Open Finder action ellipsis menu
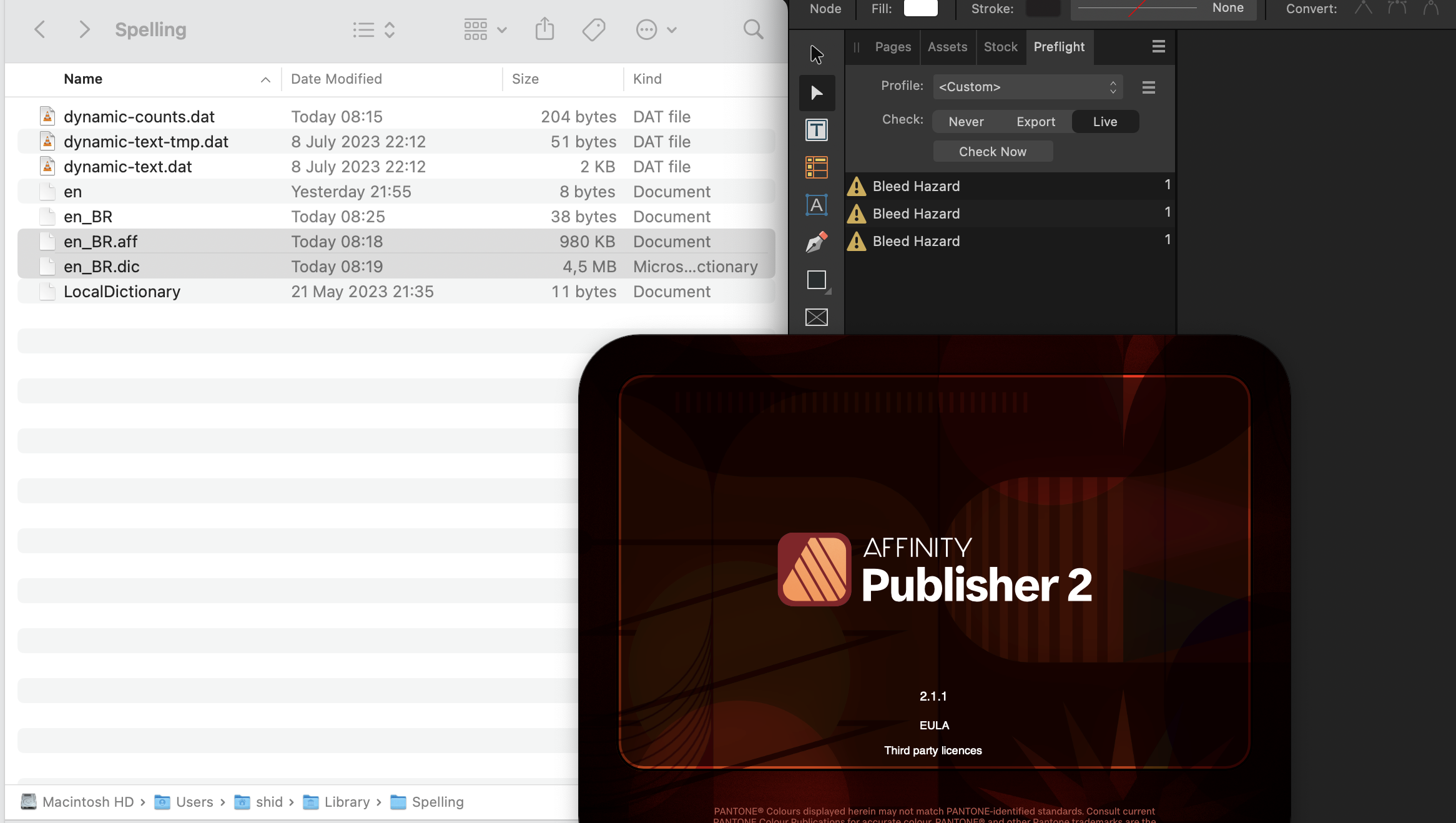 [x=656, y=29]
